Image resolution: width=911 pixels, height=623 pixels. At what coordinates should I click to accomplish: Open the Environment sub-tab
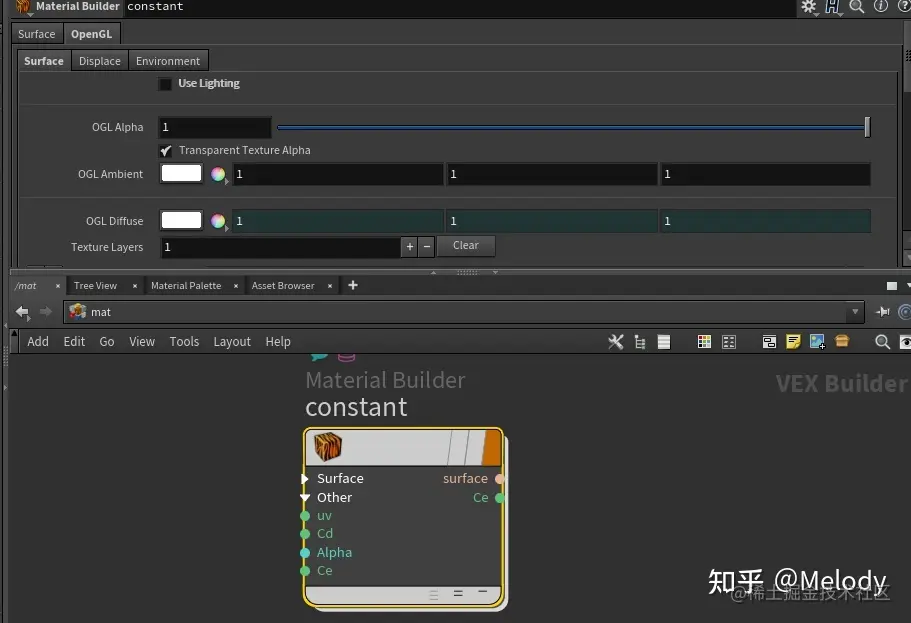coord(168,61)
